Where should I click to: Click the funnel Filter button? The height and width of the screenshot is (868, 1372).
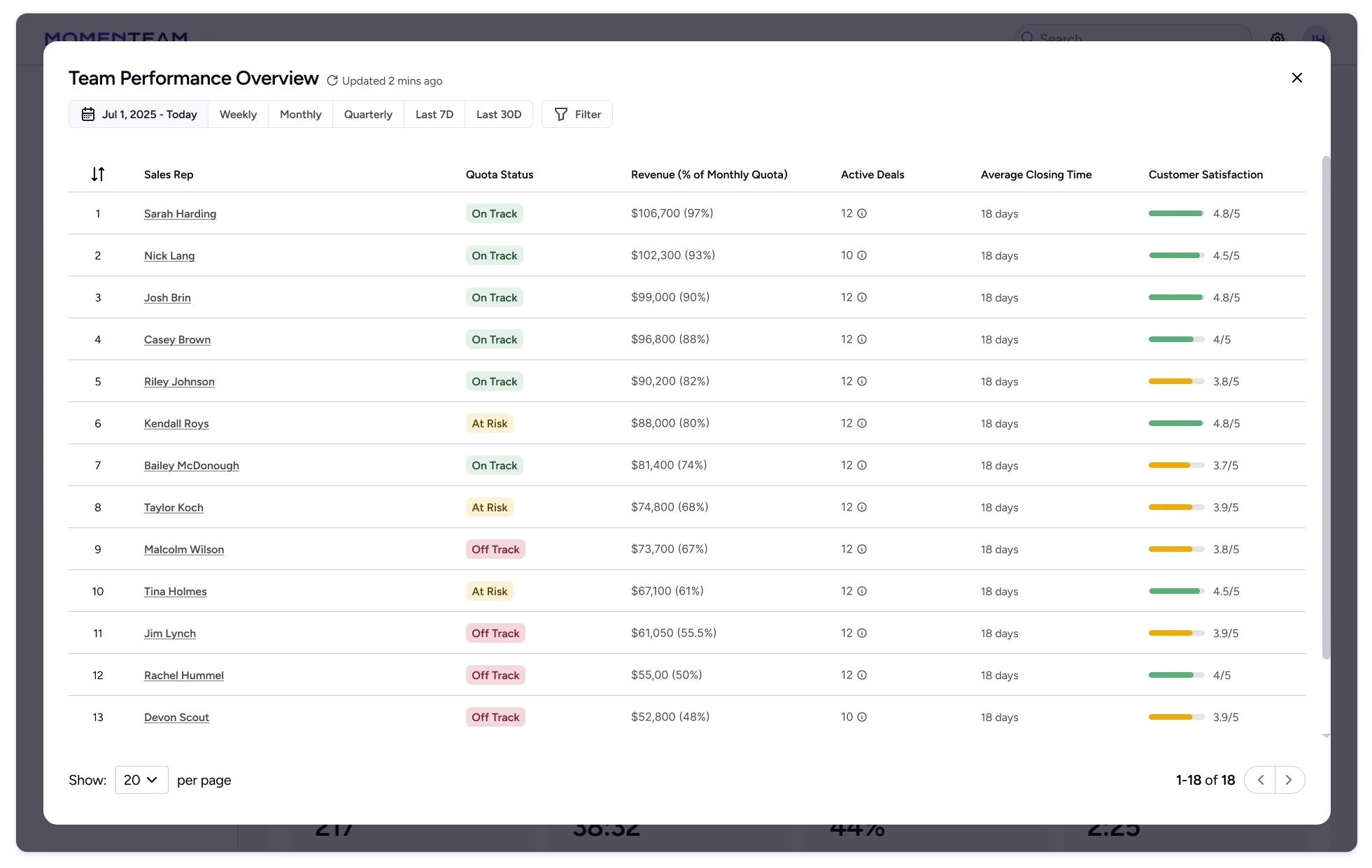pos(577,114)
